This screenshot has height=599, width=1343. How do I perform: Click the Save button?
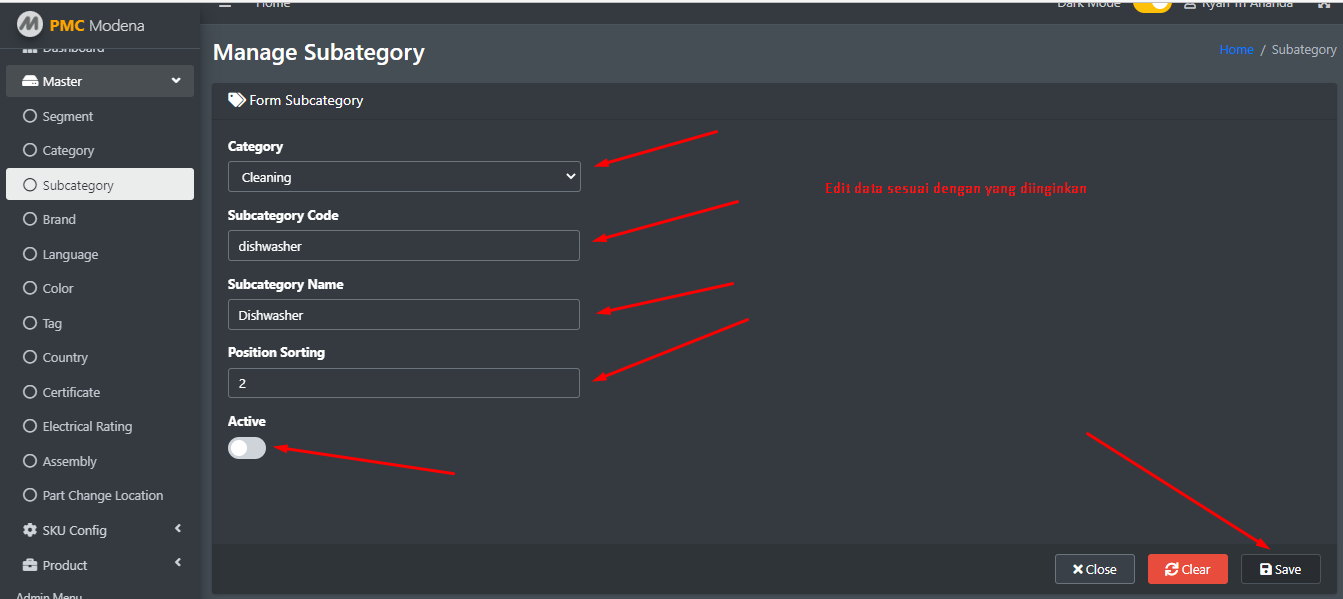click(x=1281, y=569)
